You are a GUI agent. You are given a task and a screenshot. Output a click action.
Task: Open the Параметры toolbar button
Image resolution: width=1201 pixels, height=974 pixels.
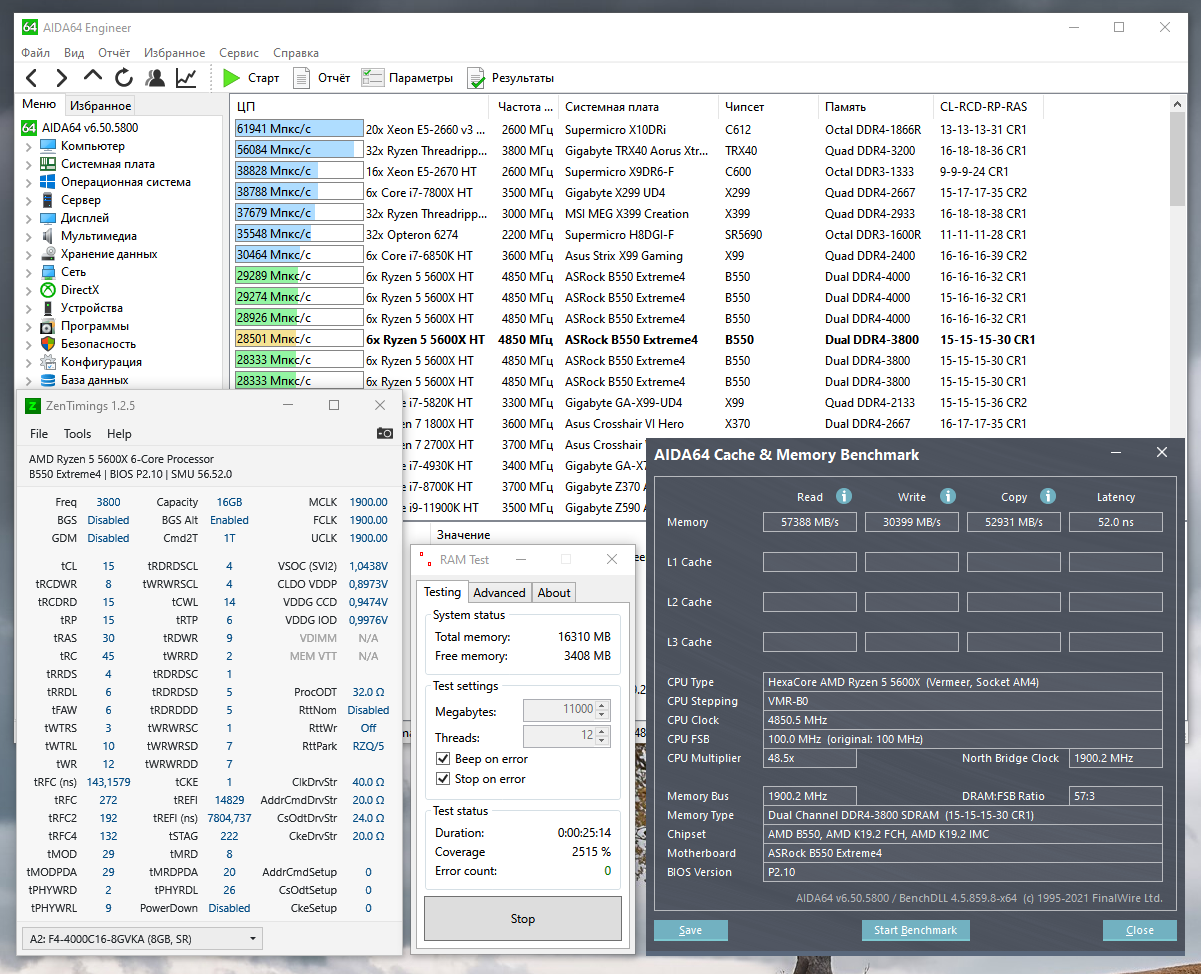[407, 78]
